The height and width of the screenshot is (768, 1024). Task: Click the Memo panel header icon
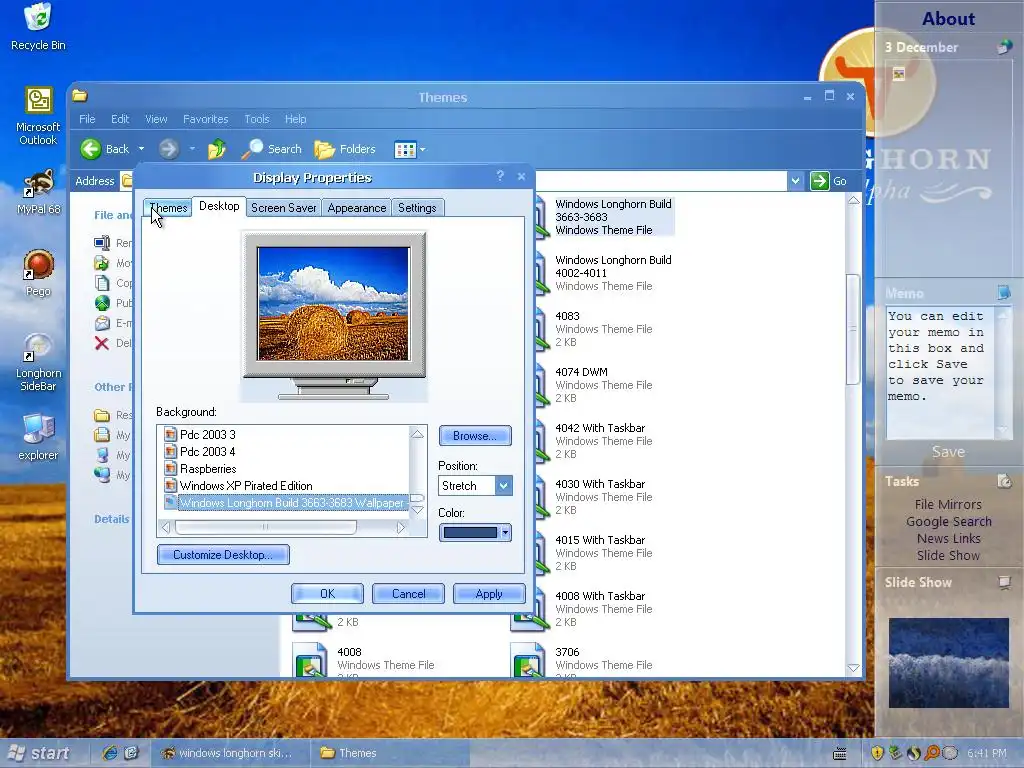click(1004, 293)
